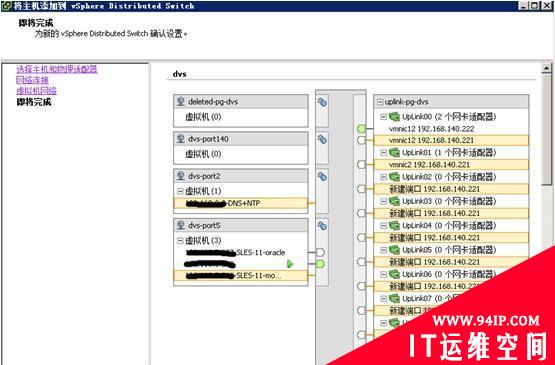Select the SLES-11-oracle virtual machine row
555x365 pixels.
(241, 252)
